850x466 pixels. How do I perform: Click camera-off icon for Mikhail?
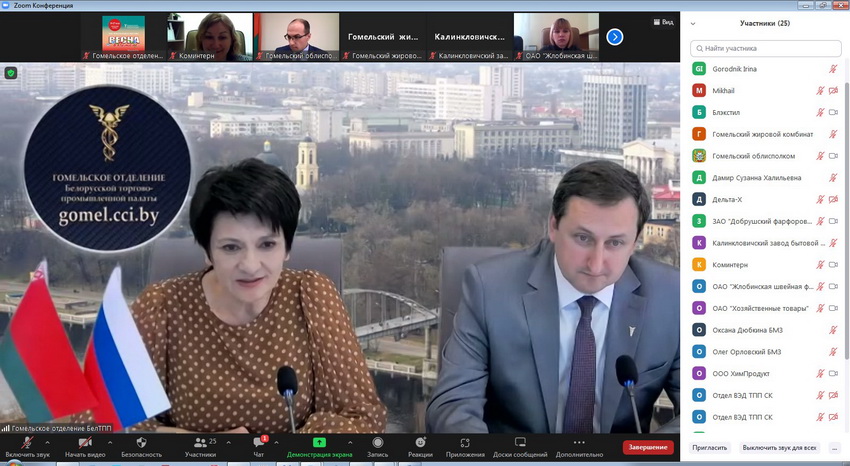(x=834, y=90)
